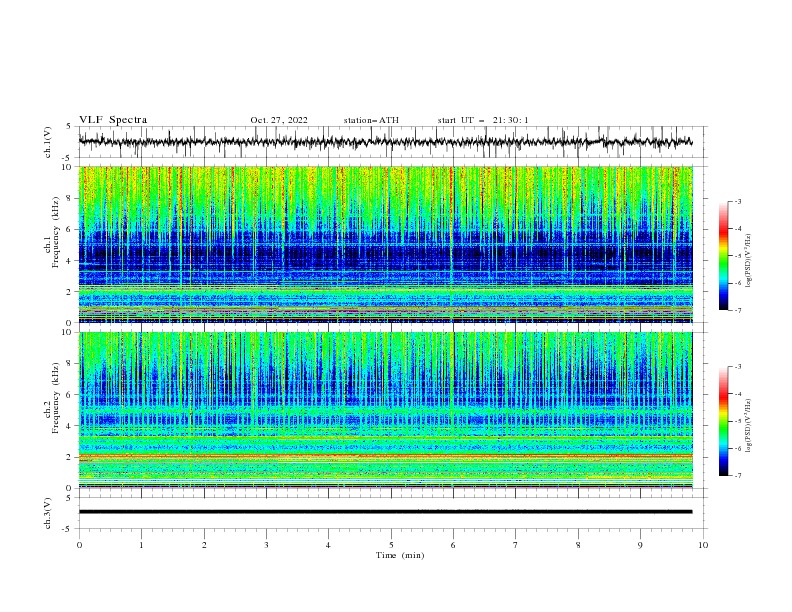This screenshot has width=792, height=612.
Task: Click the "-6" tick on ch.1 color bar
Action: point(738,283)
